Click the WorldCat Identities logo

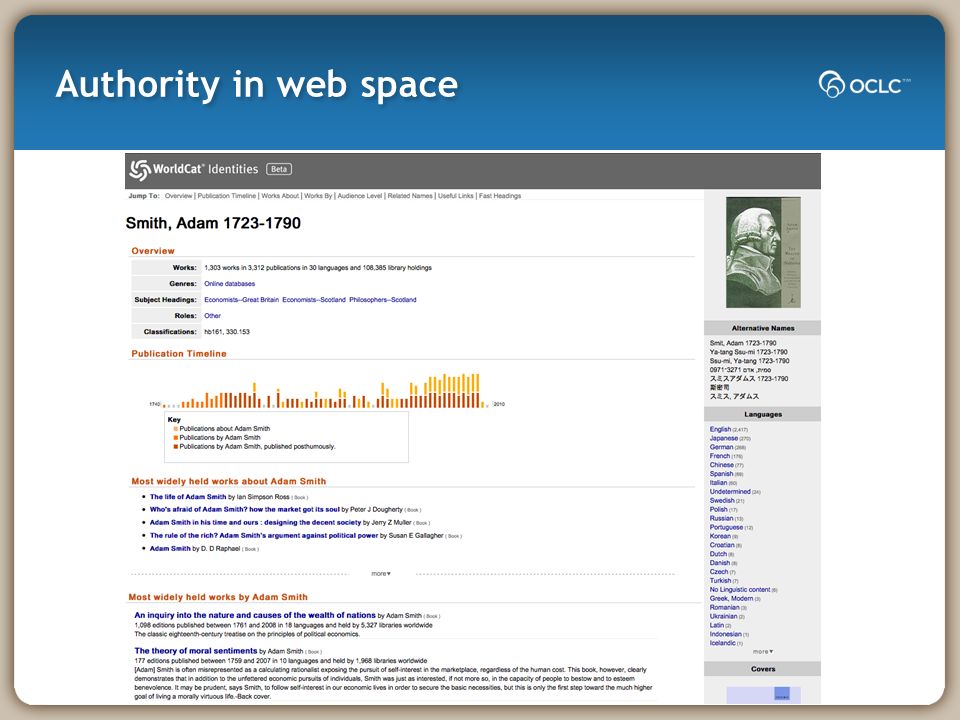[194, 170]
